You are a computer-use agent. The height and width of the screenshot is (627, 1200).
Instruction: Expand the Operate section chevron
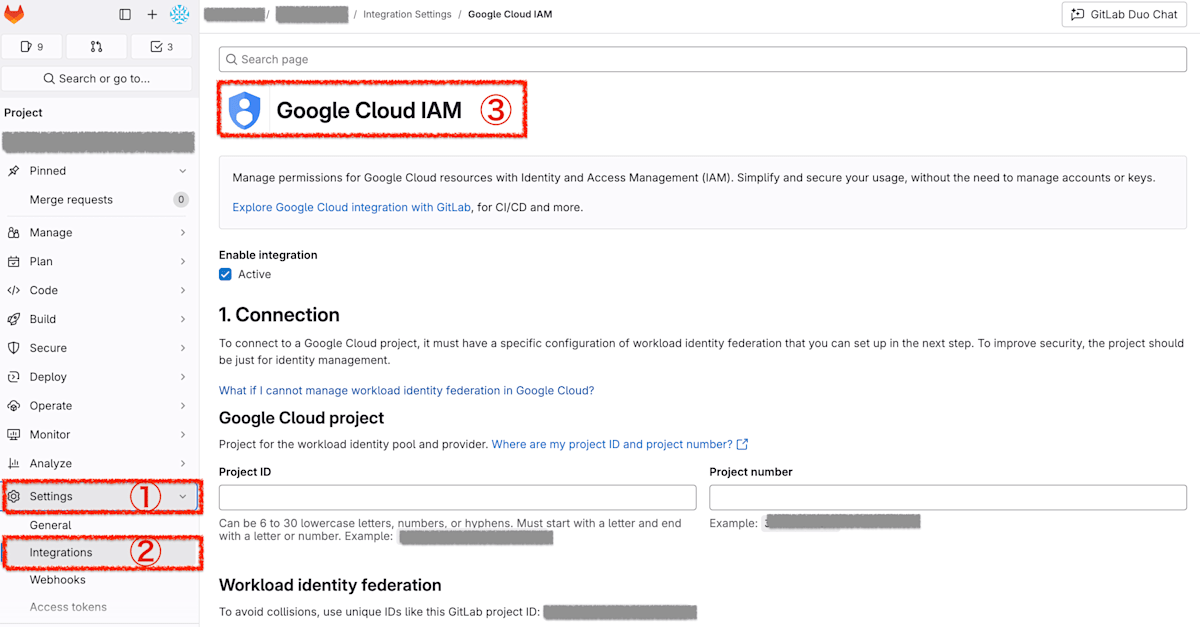[x=182, y=406]
